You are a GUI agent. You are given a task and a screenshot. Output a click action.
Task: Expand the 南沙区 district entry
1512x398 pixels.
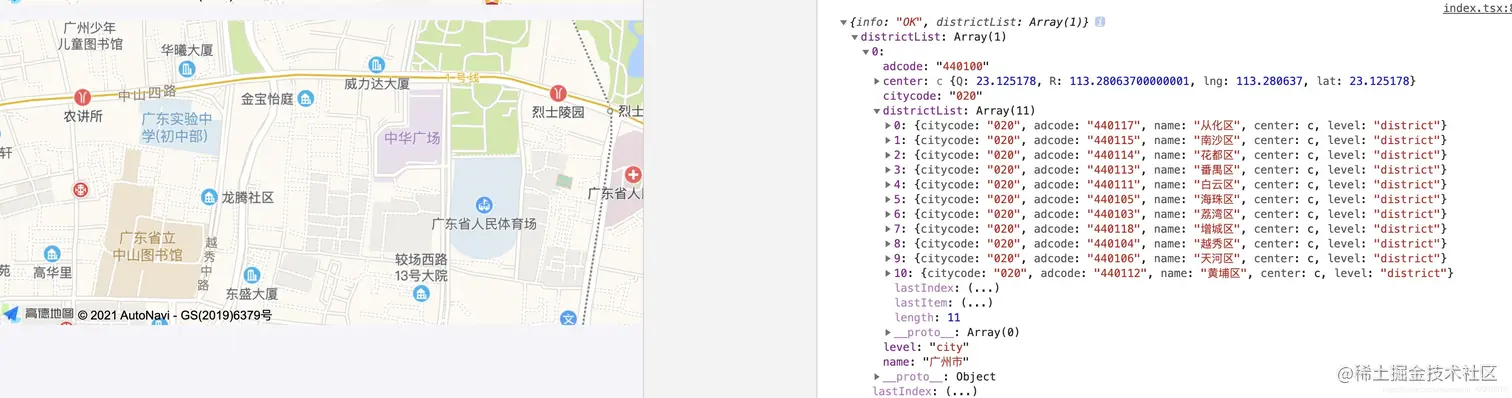pyautogui.click(x=888, y=140)
